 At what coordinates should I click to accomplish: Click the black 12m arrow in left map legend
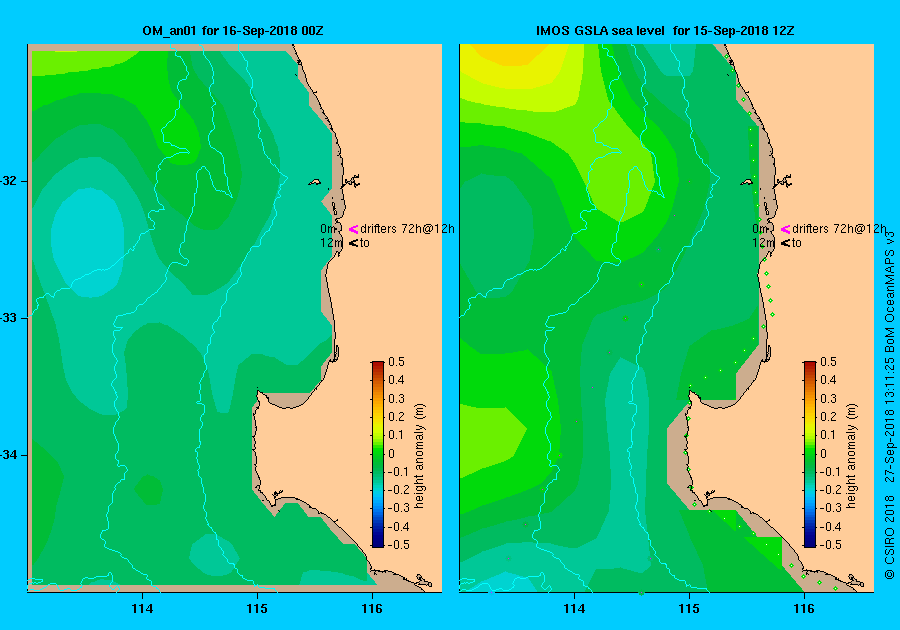(x=354, y=243)
